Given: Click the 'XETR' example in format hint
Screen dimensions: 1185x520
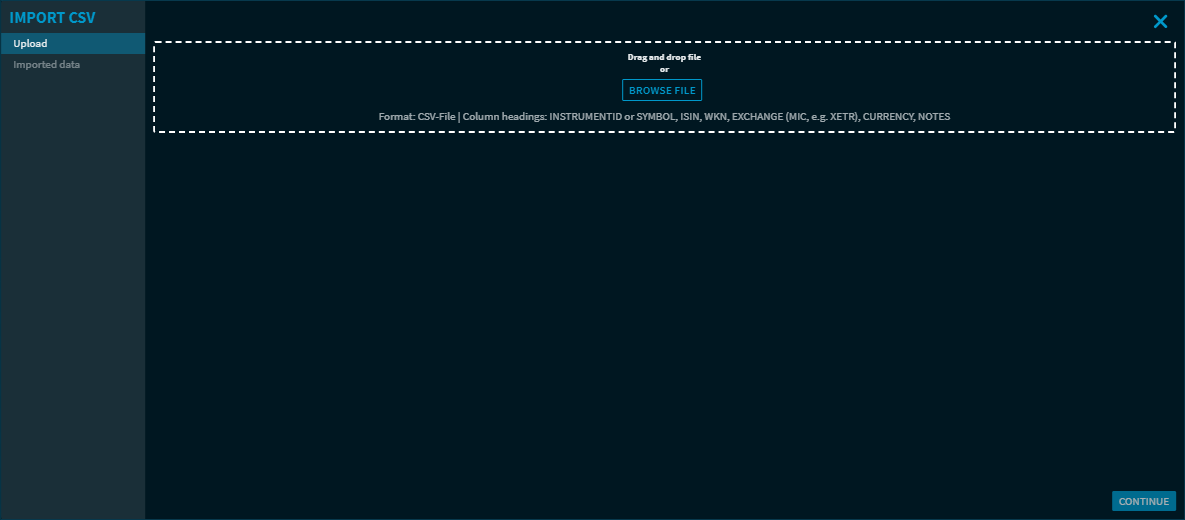Looking at the screenshot, I should click(x=843, y=117).
